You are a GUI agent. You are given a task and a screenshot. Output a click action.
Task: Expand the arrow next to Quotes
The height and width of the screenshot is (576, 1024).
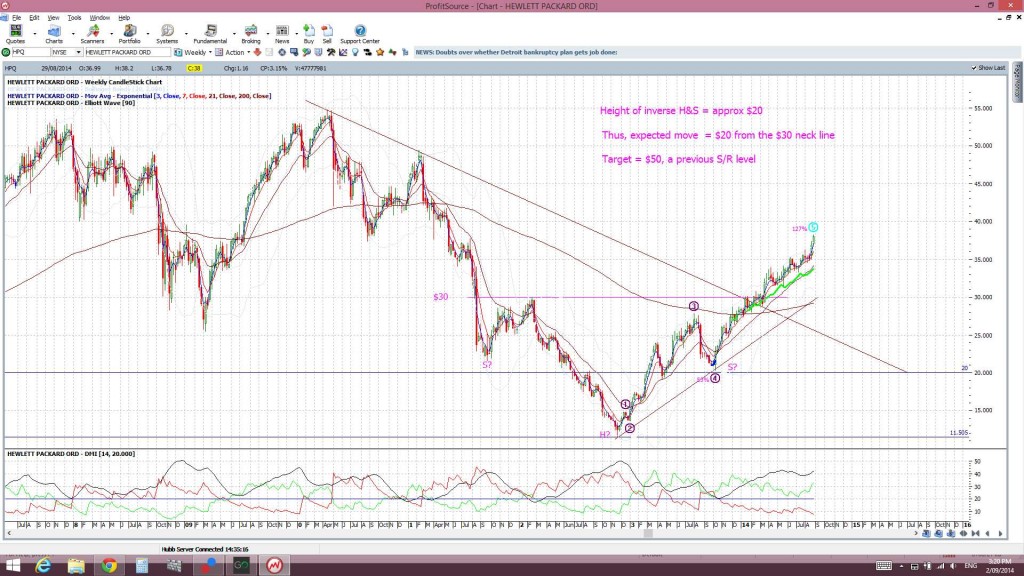point(35,33)
